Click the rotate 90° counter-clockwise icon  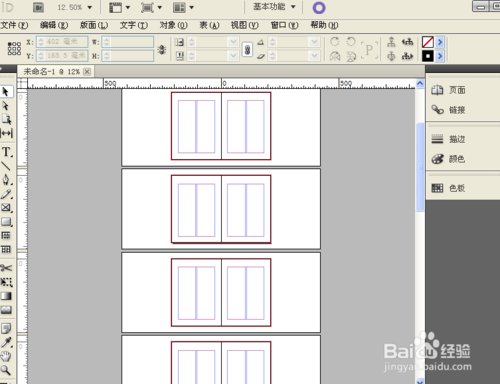351,42
